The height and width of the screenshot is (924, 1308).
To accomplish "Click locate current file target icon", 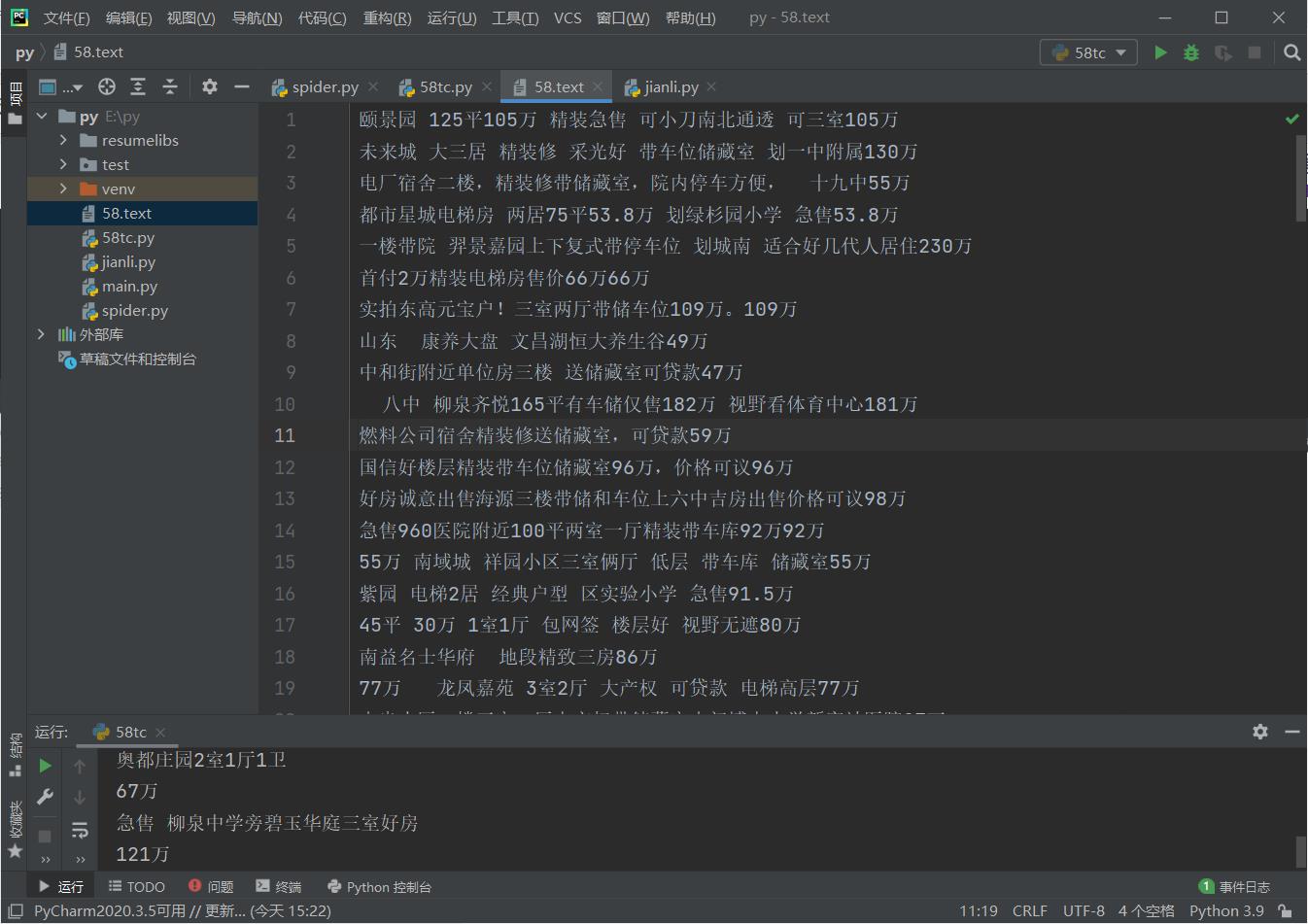I will point(107,86).
